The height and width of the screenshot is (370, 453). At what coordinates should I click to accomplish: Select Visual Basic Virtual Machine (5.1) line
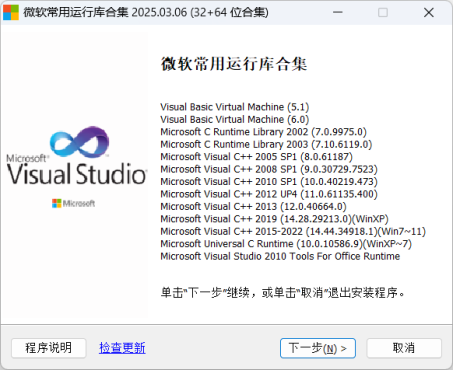[235, 107]
